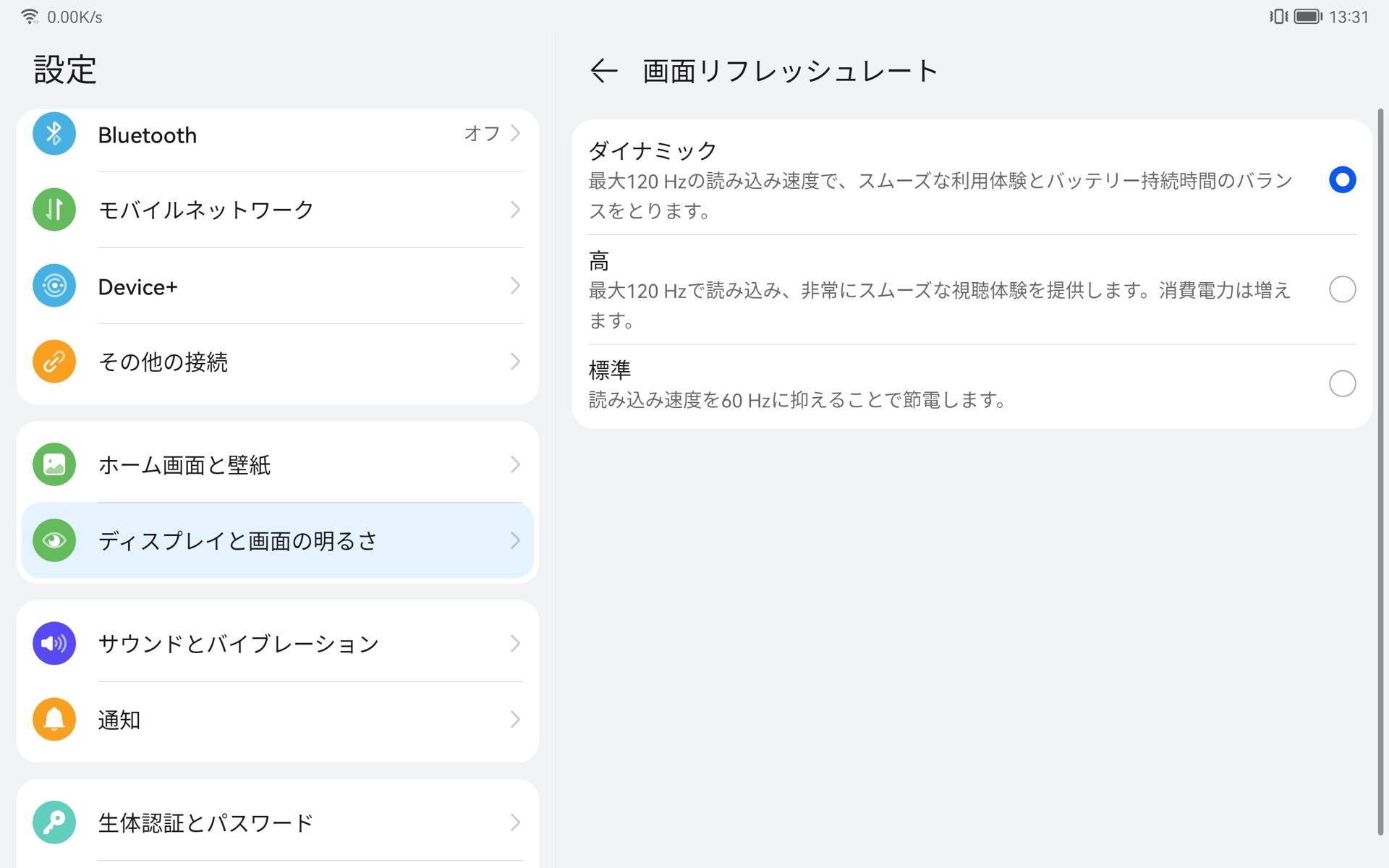Select the 標準 60 Hz radio button
The image size is (1389, 868).
1342,383
